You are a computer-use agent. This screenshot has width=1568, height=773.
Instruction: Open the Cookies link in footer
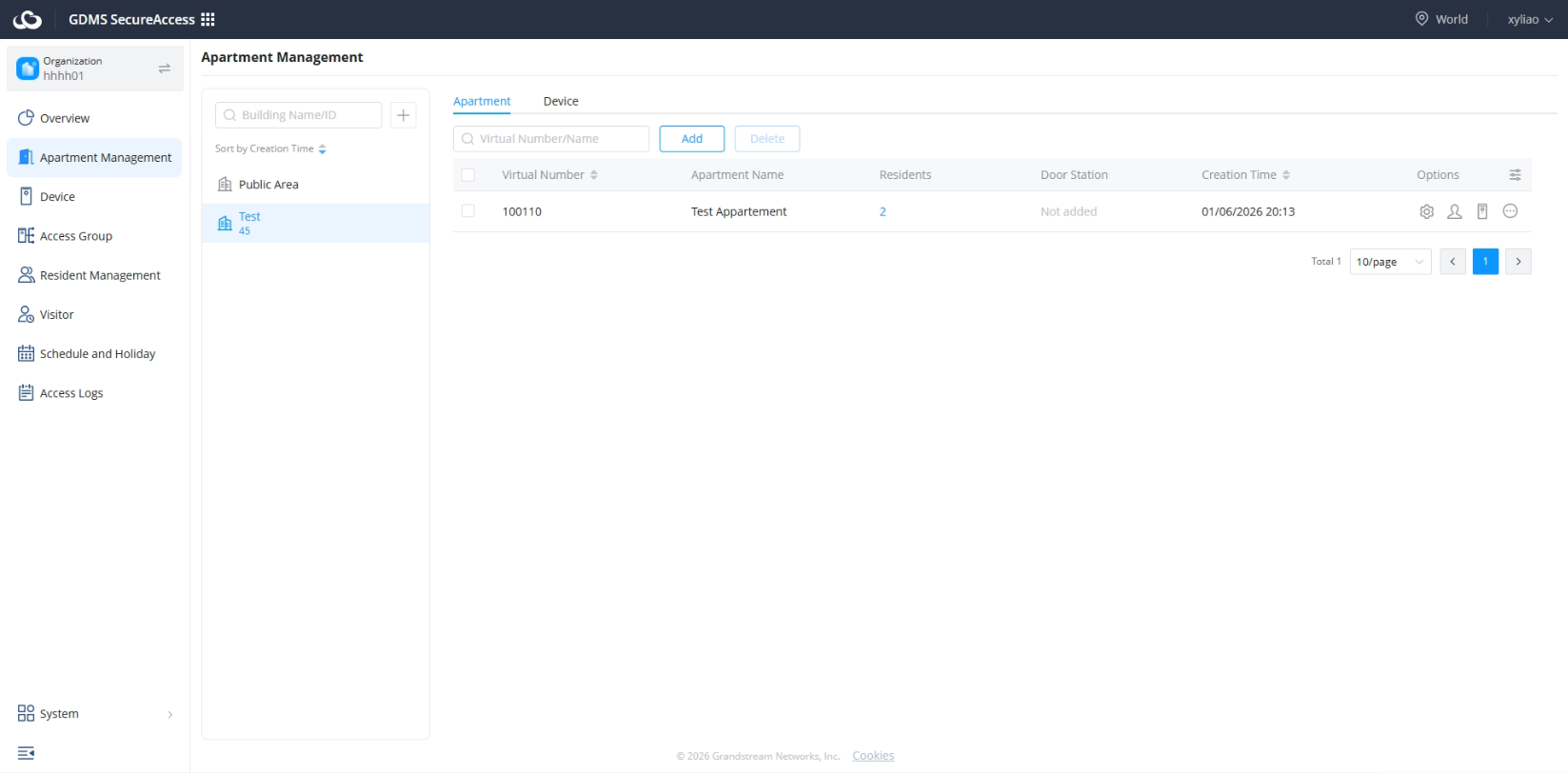[x=873, y=756]
